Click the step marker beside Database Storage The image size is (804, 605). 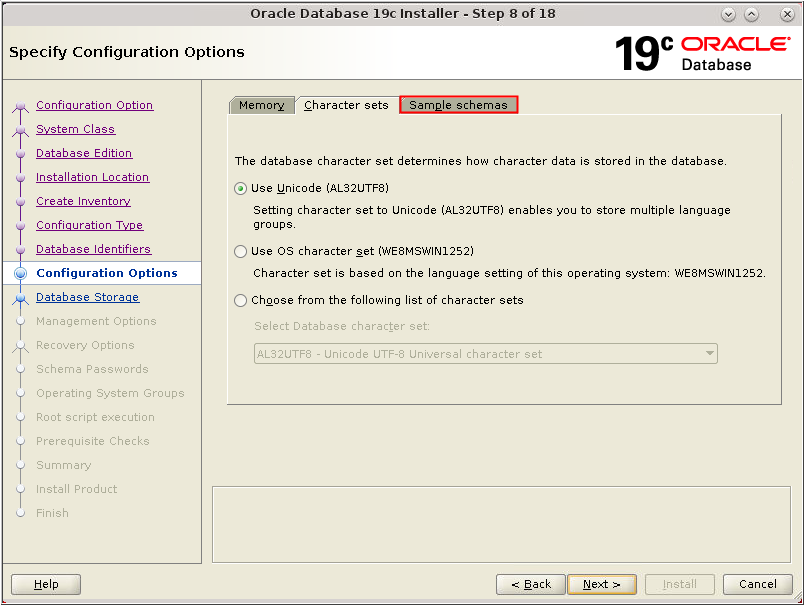click(x=21, y=298)
